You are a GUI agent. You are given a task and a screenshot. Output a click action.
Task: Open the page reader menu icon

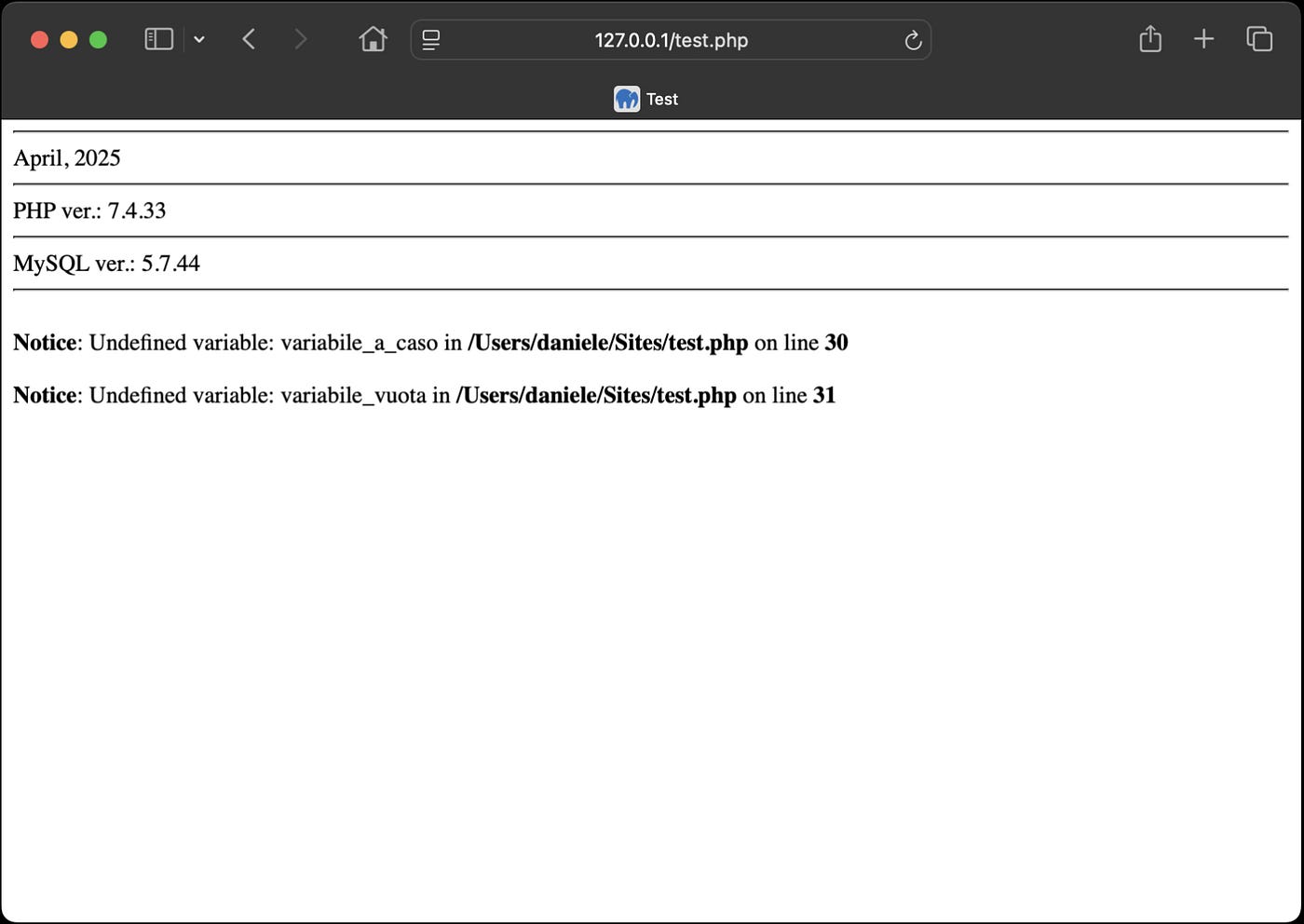pyautogui.click(x=431, y=40)
